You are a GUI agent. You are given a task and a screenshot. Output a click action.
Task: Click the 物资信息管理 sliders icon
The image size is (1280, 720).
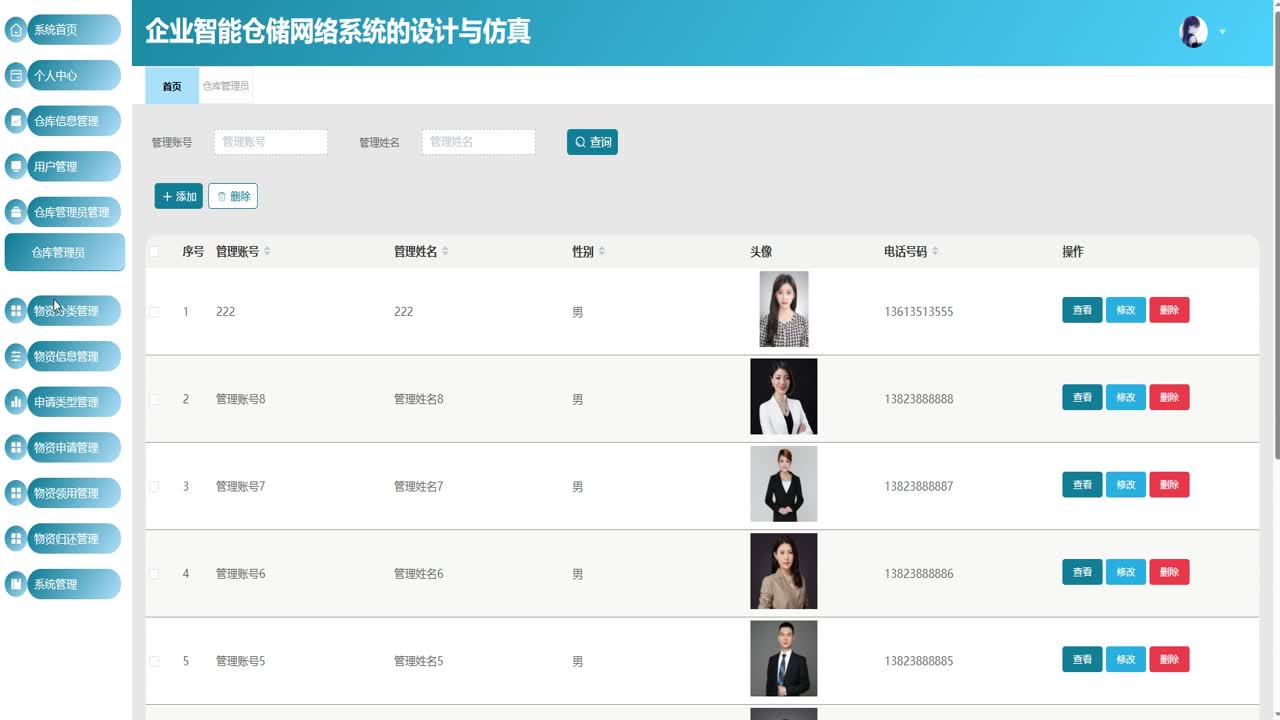point(16,356)
